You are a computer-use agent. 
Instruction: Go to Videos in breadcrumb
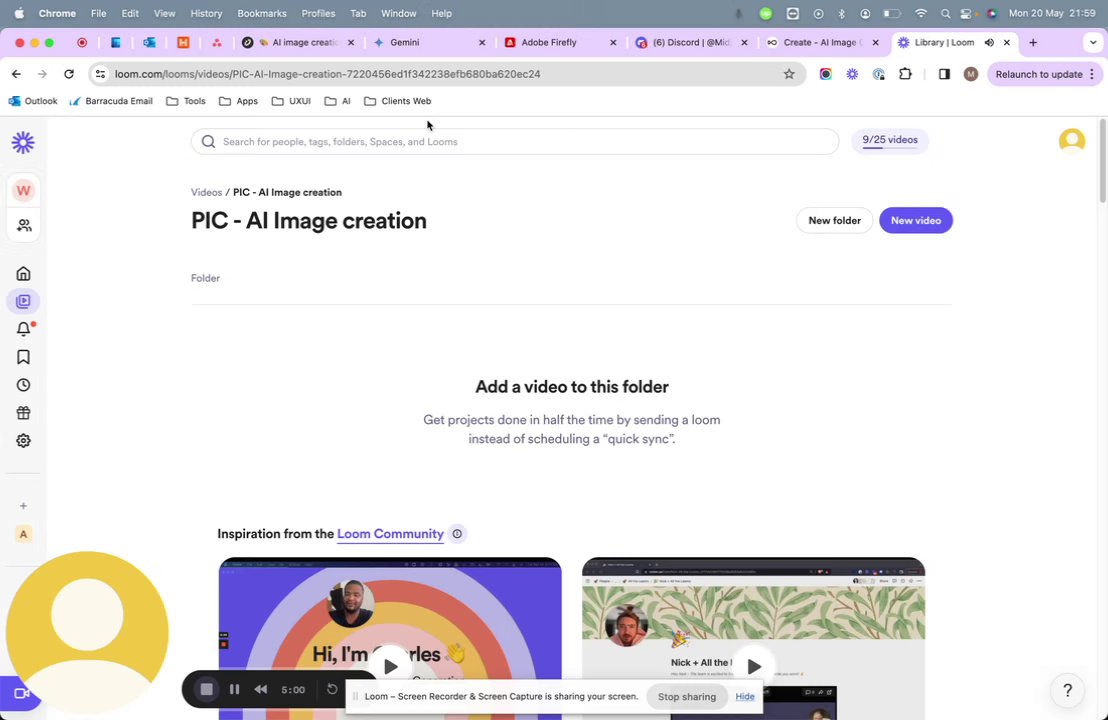point(206,192)
